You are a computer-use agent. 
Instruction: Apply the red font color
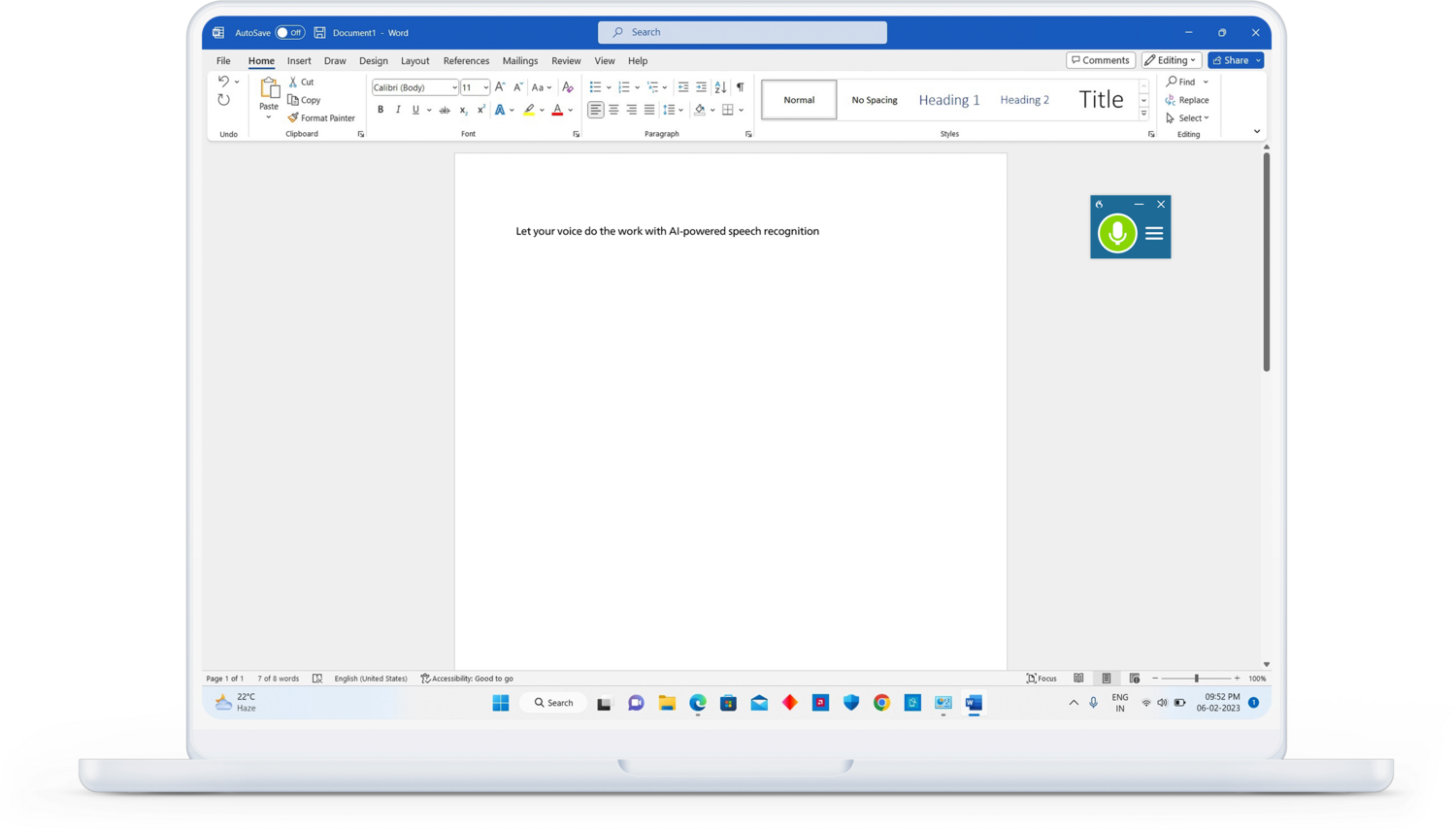point(557,110)
